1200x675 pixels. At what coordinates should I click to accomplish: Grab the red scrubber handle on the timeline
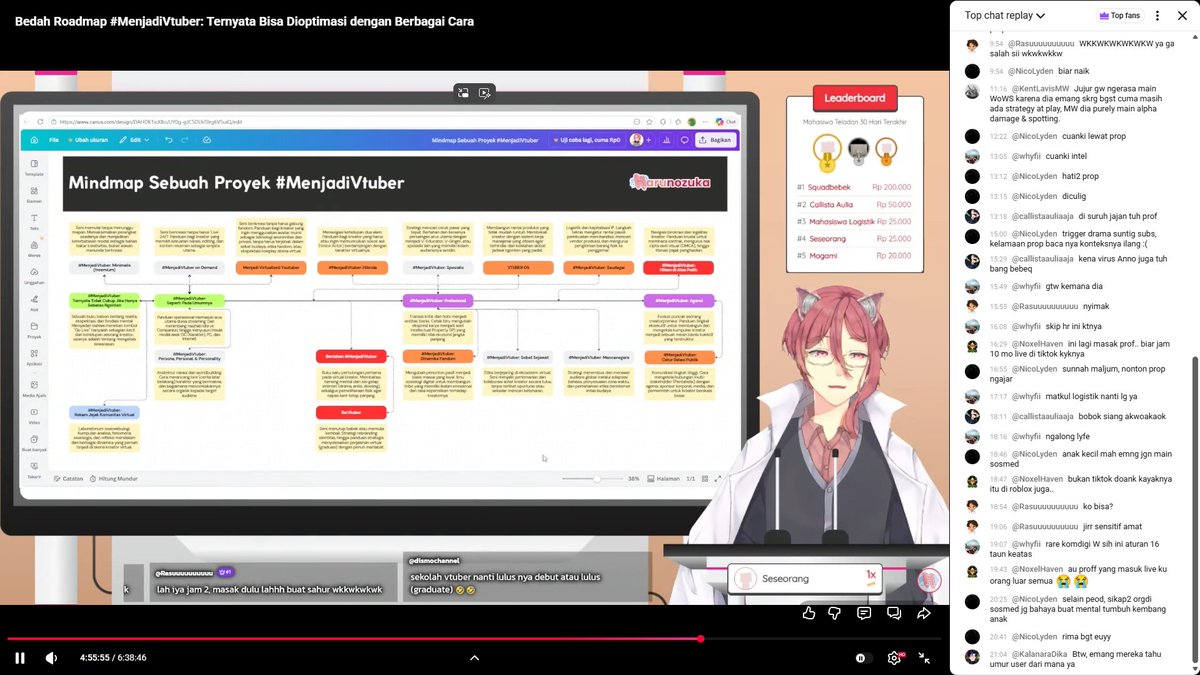point(701,638)
